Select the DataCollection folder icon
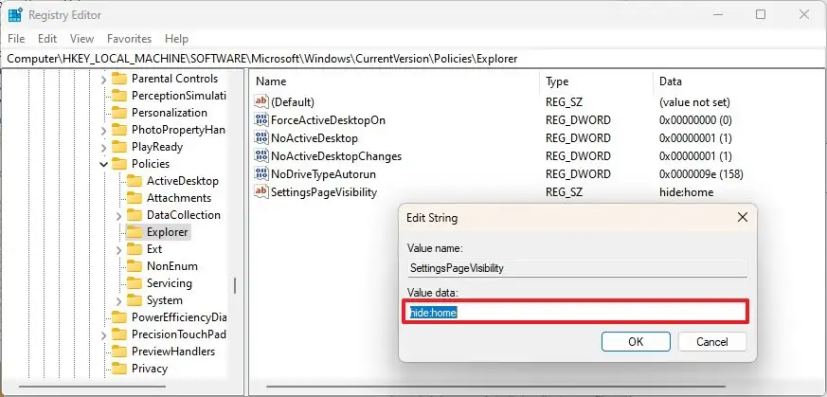 [135, 215]
